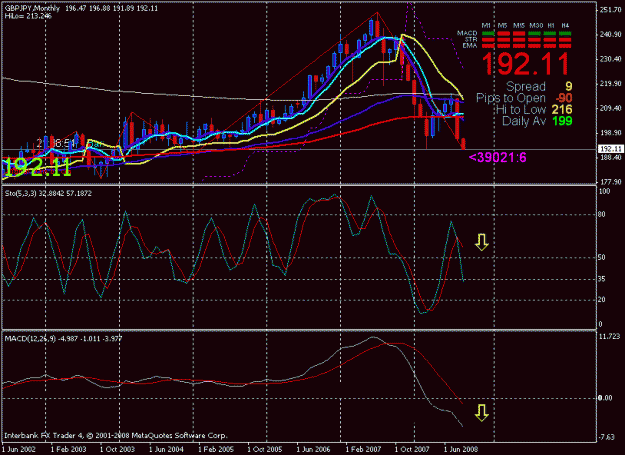This screenshot has height=455, width=625.
Task: Click the green MACD signal bar under M1
Action: 488,34
